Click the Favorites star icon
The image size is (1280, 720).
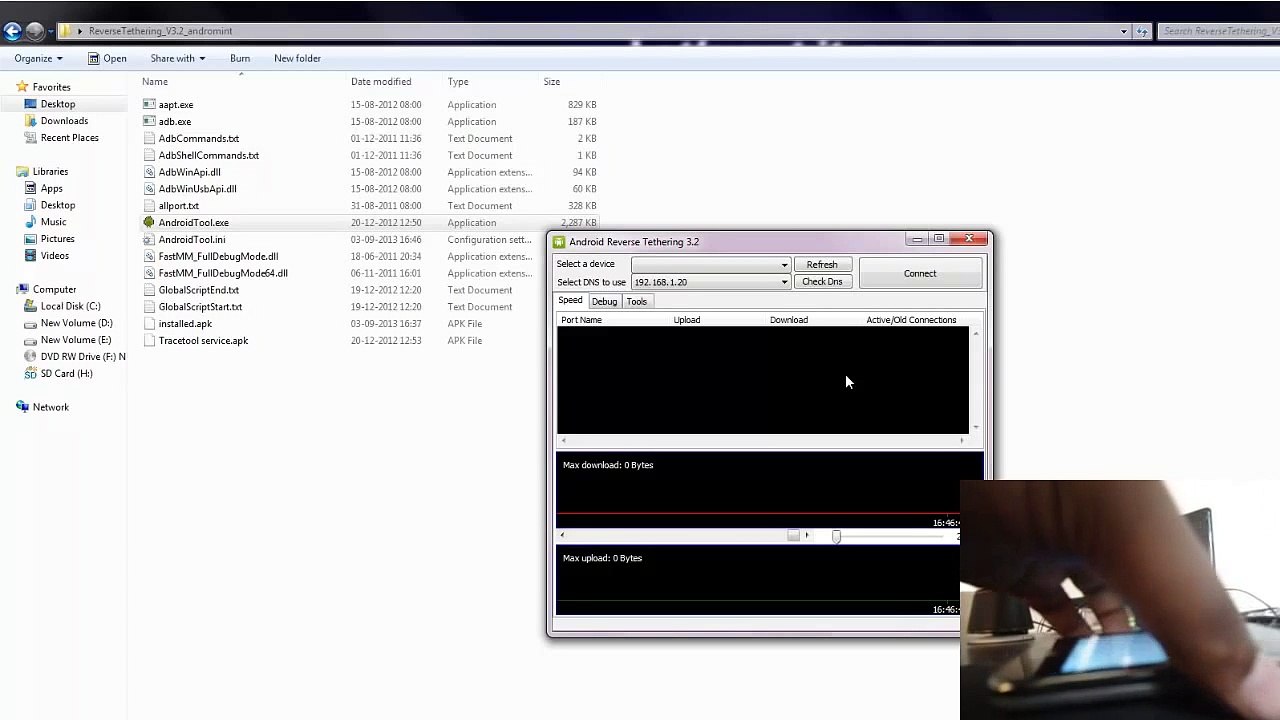(x=22, y=87)
